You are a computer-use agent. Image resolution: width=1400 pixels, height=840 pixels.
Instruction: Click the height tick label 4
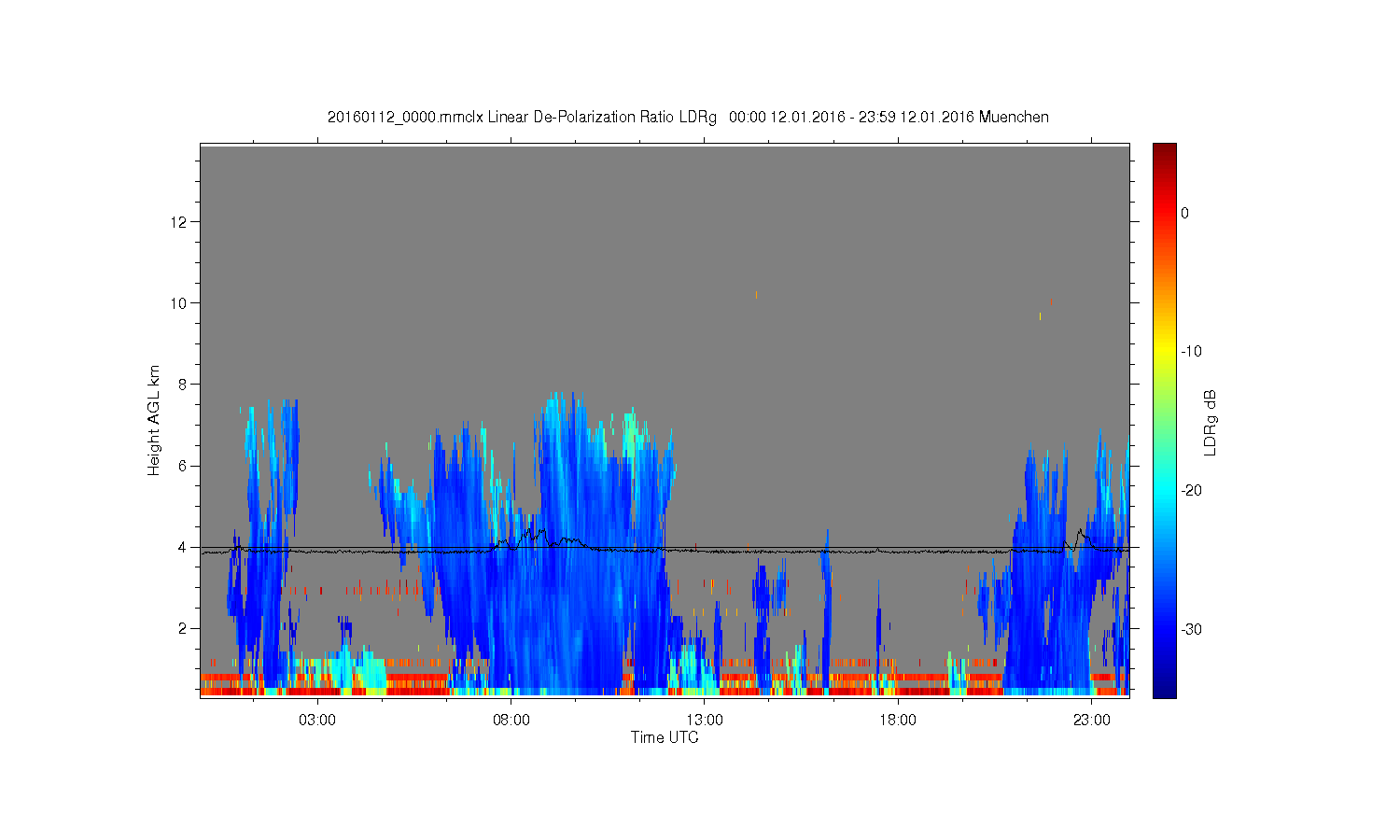click(183, 547)
